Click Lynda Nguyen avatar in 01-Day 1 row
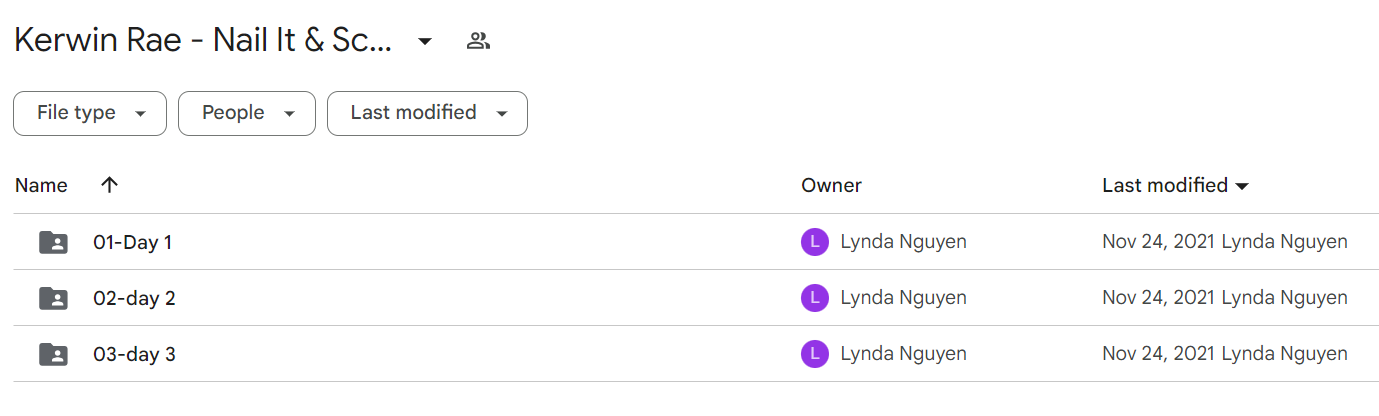The height and width of the screenshot is (416, 1379). click(x=815, y=242)
